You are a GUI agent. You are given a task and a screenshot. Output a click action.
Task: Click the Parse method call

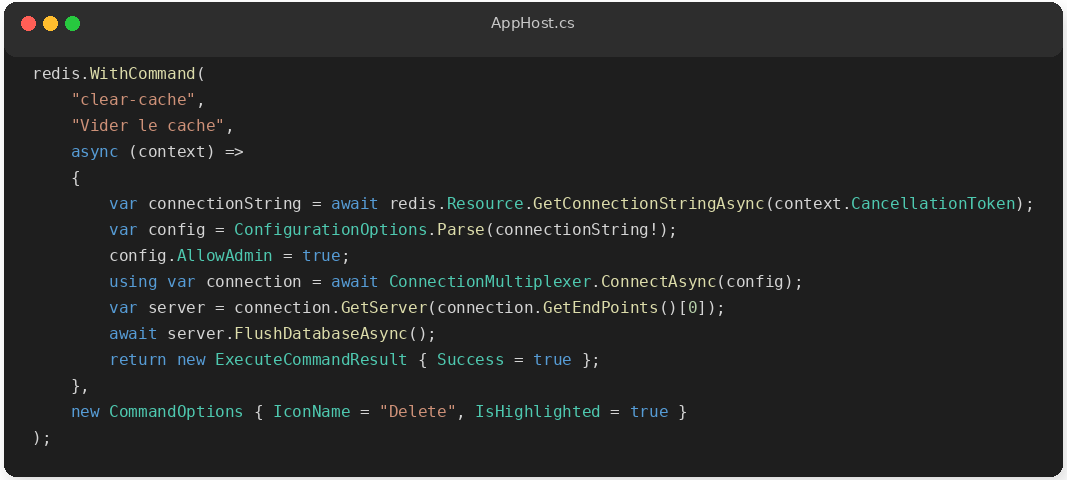coord(461,229)
